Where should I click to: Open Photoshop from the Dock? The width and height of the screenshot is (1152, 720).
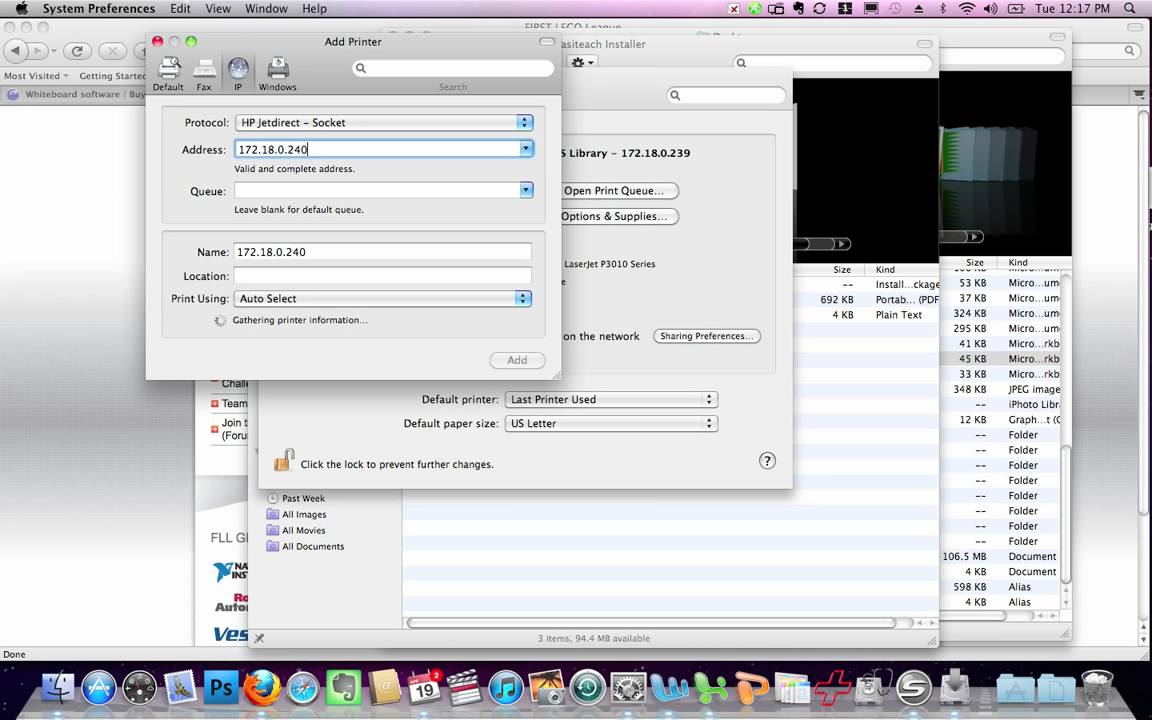[220, 688]
